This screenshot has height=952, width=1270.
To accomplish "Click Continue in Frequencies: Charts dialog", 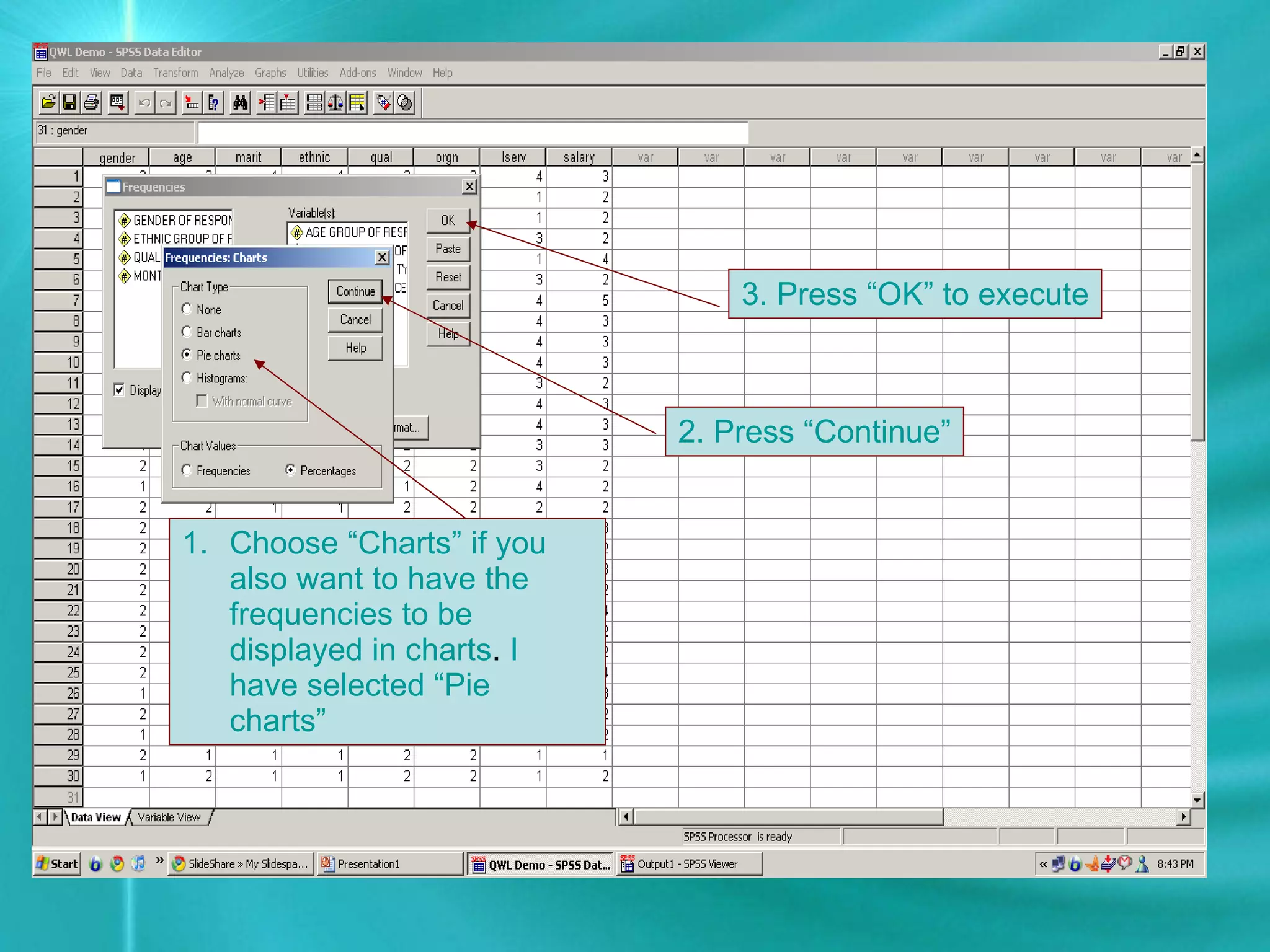I will (355, 291).
